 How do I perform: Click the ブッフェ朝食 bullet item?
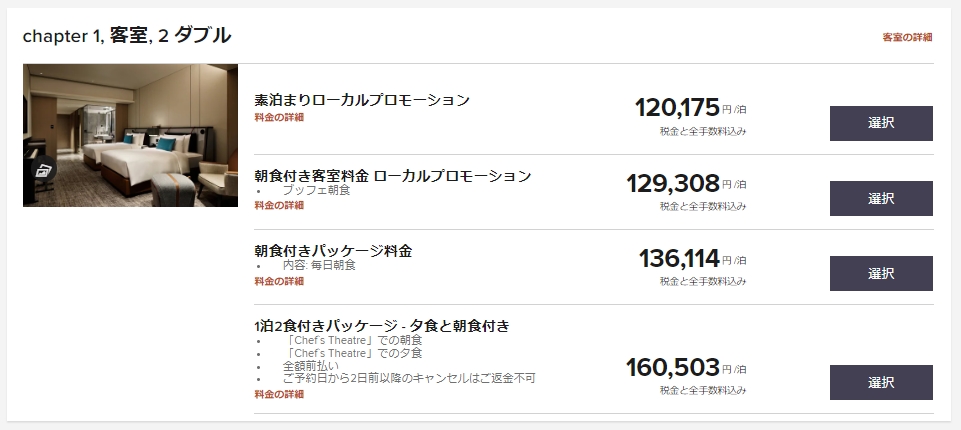click(316, 190)
